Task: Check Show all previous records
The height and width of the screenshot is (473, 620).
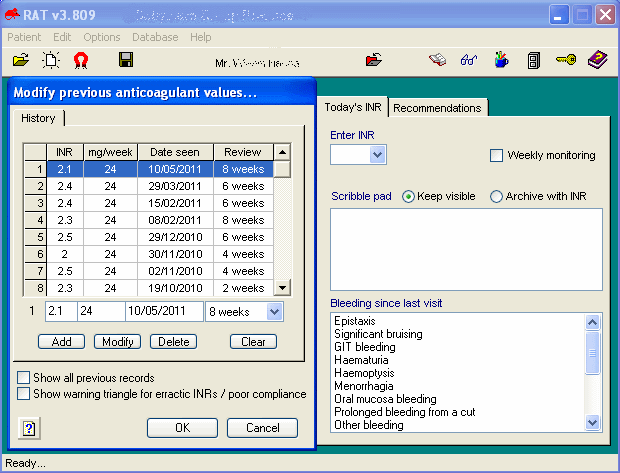Action: tap(23, 378)
